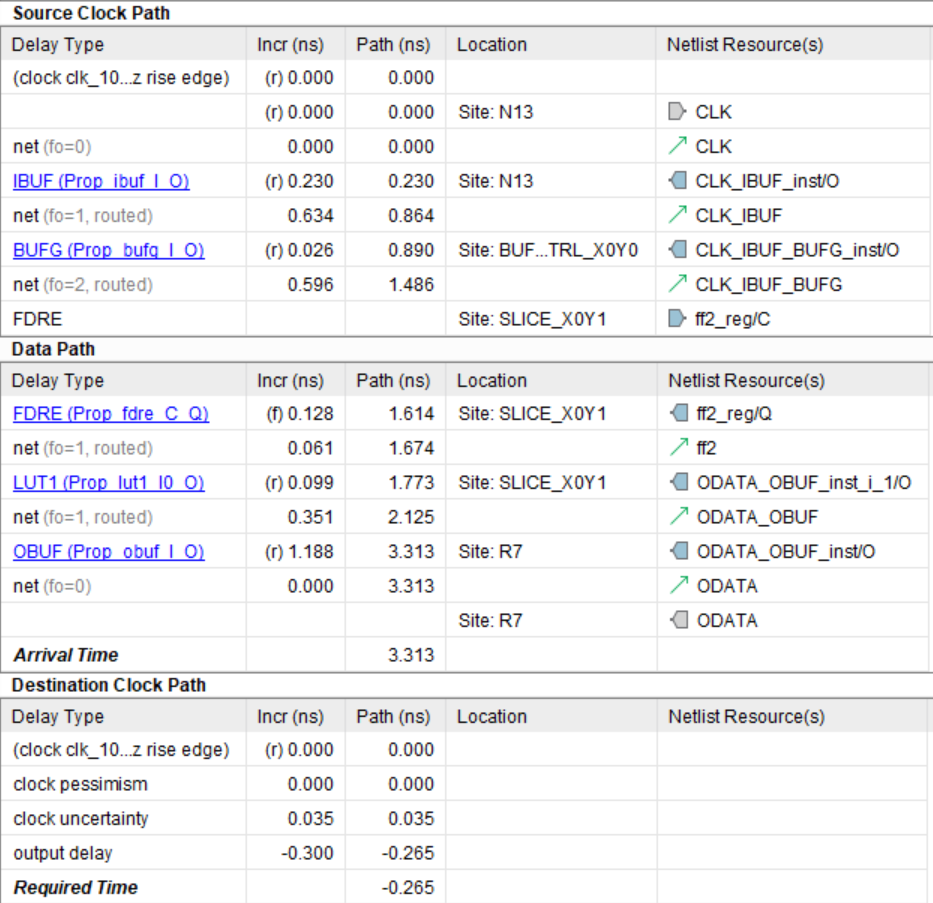Click the net arrow icon beside ODATA_OBUF
The height and width of the screenshot is (903, 933).
(x=678, y=517)
